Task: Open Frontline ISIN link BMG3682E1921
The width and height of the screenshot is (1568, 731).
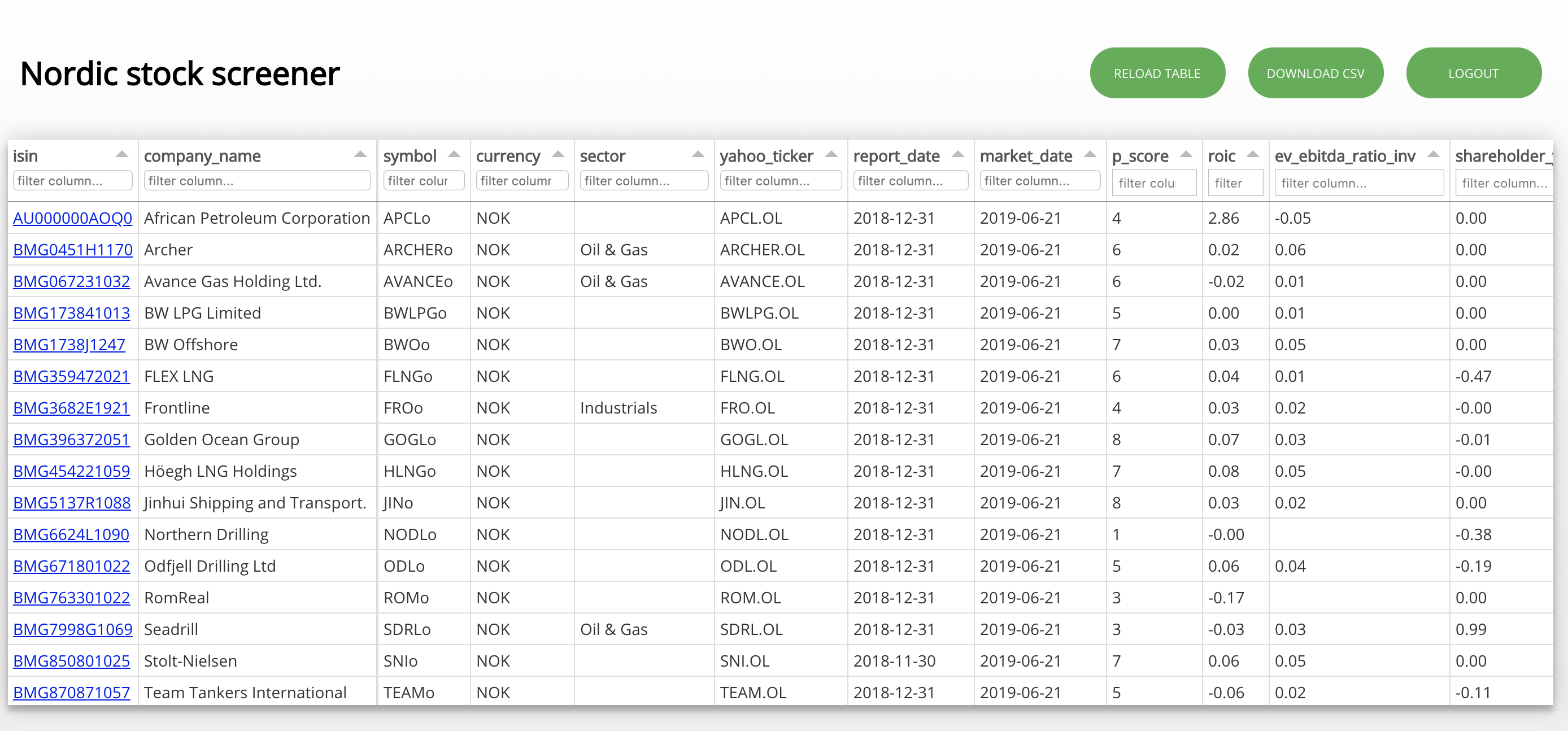Action: click(71, 407)
